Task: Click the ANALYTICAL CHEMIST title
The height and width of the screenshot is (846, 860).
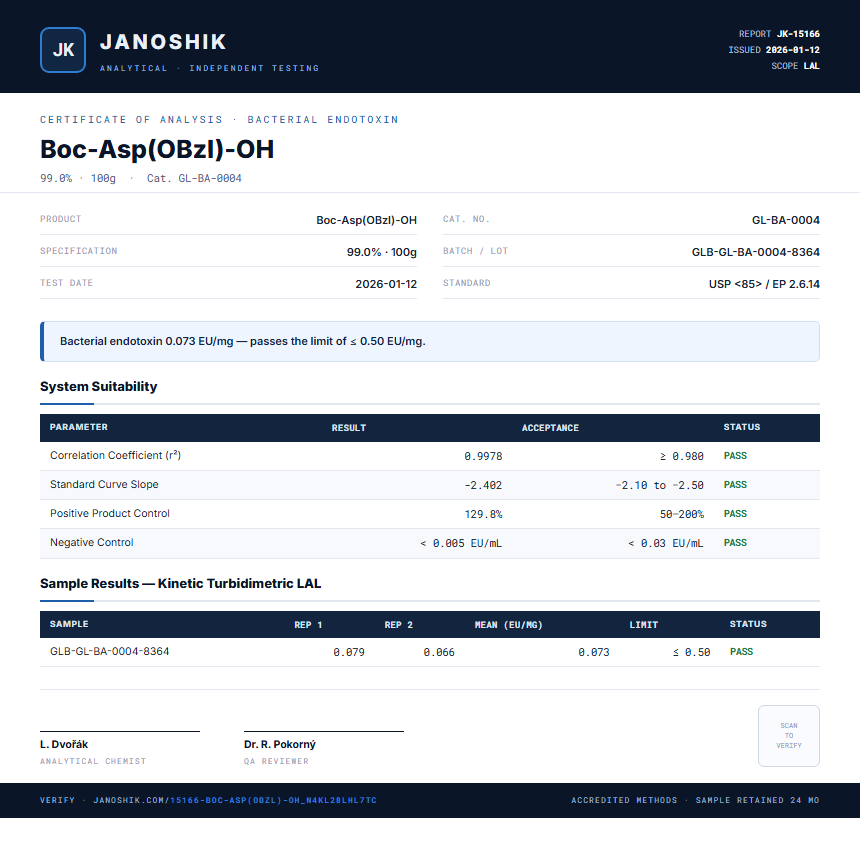Action: [x=93, y=761]
